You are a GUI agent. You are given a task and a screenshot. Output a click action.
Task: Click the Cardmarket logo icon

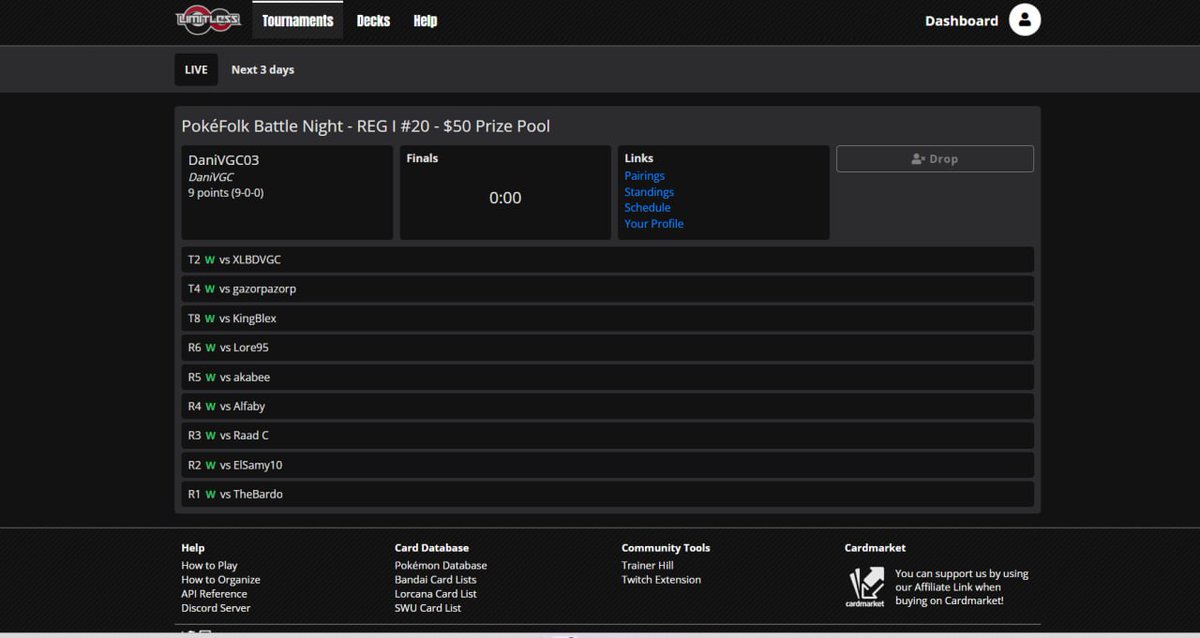pos(866,587)
